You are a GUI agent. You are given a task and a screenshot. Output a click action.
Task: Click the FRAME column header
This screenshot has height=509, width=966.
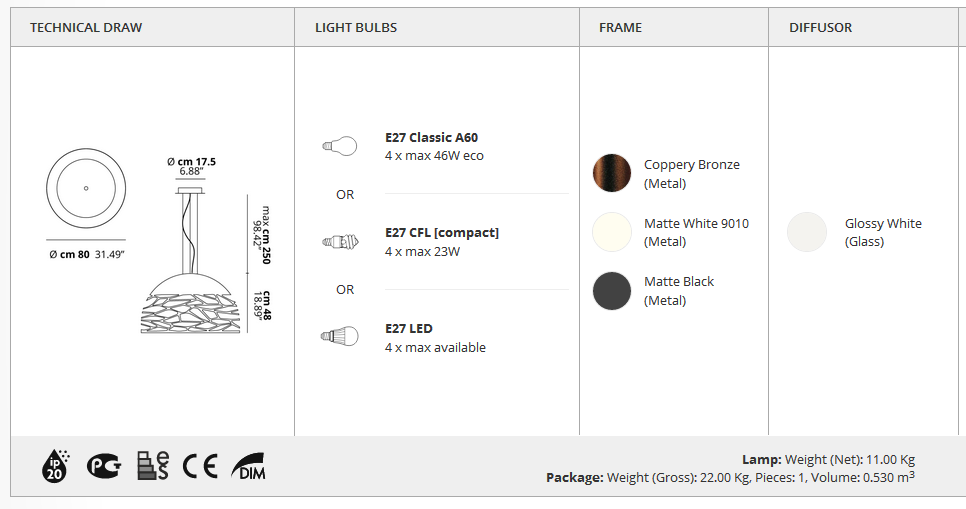(620, 27)
